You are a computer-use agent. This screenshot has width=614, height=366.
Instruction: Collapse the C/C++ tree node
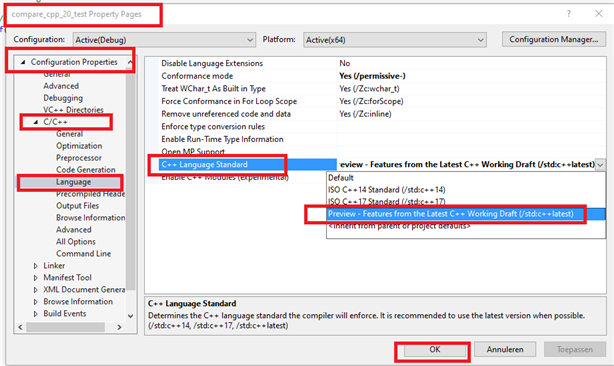[x=36, y=122]
